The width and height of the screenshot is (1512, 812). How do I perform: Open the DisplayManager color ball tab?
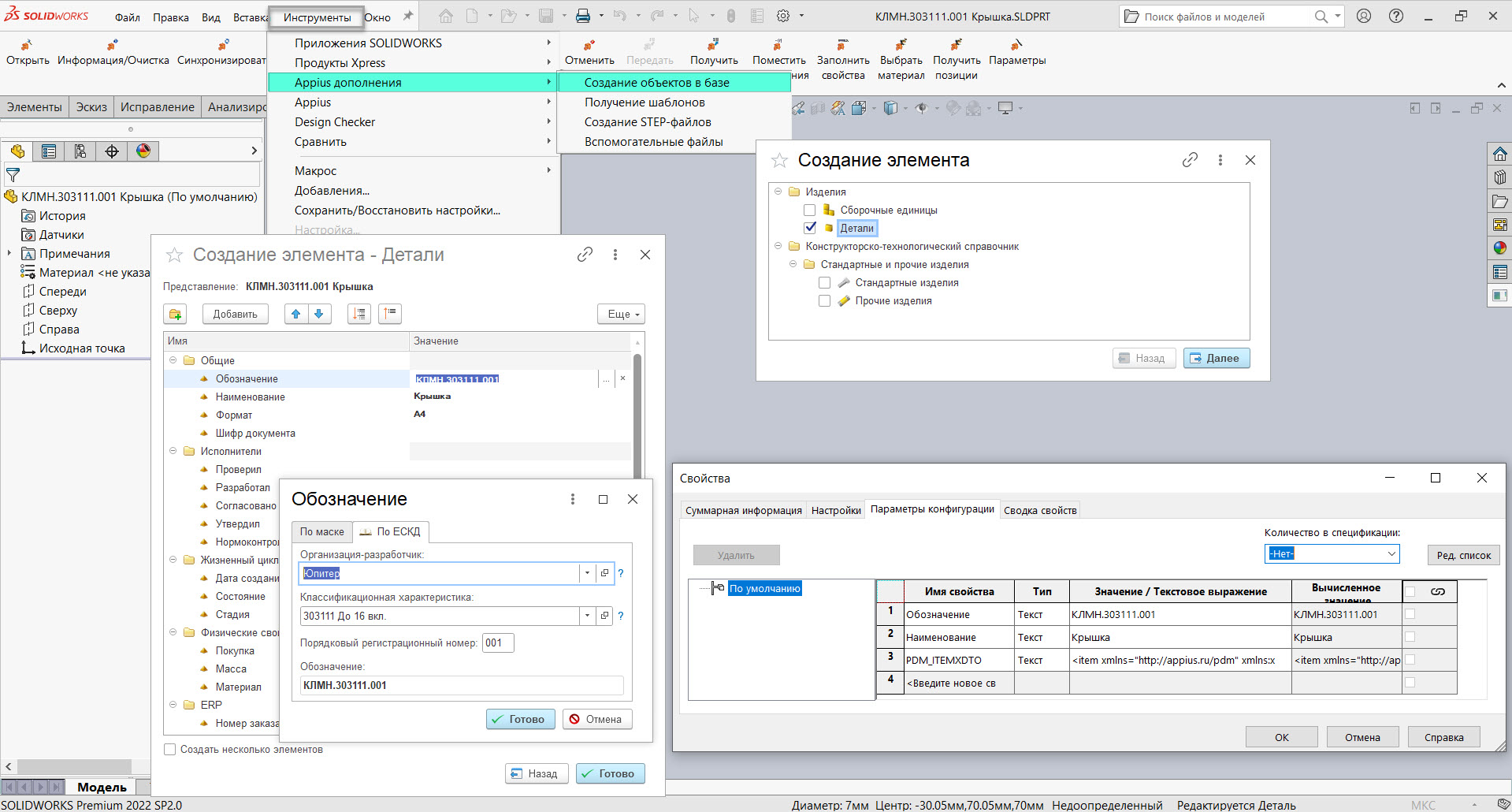(143, 151)
